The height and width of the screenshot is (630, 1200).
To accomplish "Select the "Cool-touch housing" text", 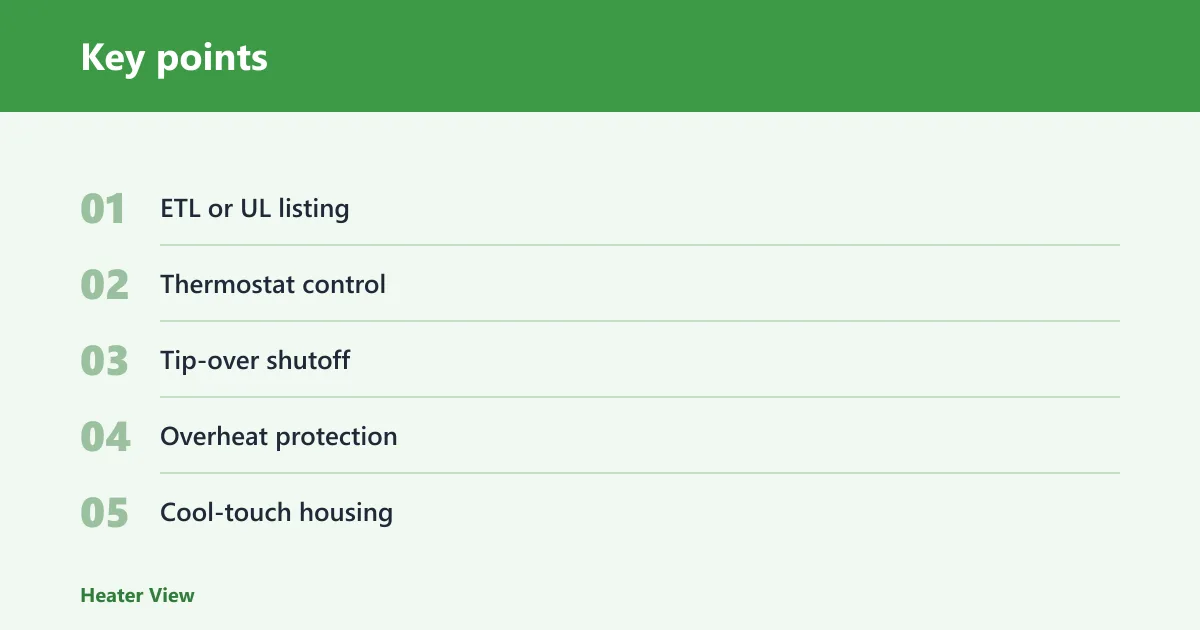I will (x=276, y=513).
